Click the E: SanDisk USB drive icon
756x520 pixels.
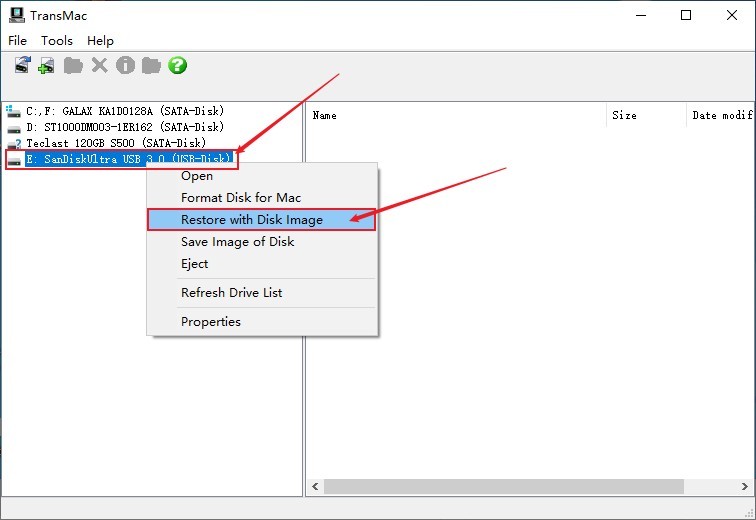pos(14,161)
